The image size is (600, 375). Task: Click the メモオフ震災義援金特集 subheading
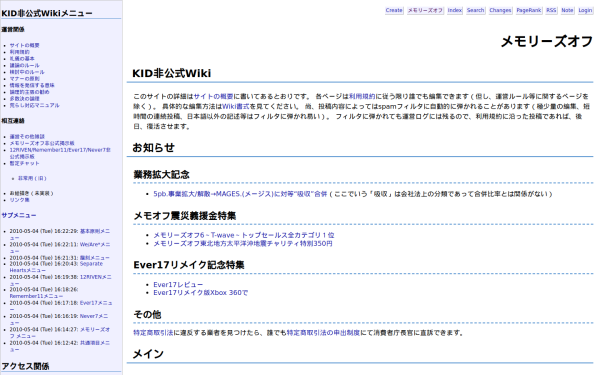[x=184, y=216]
